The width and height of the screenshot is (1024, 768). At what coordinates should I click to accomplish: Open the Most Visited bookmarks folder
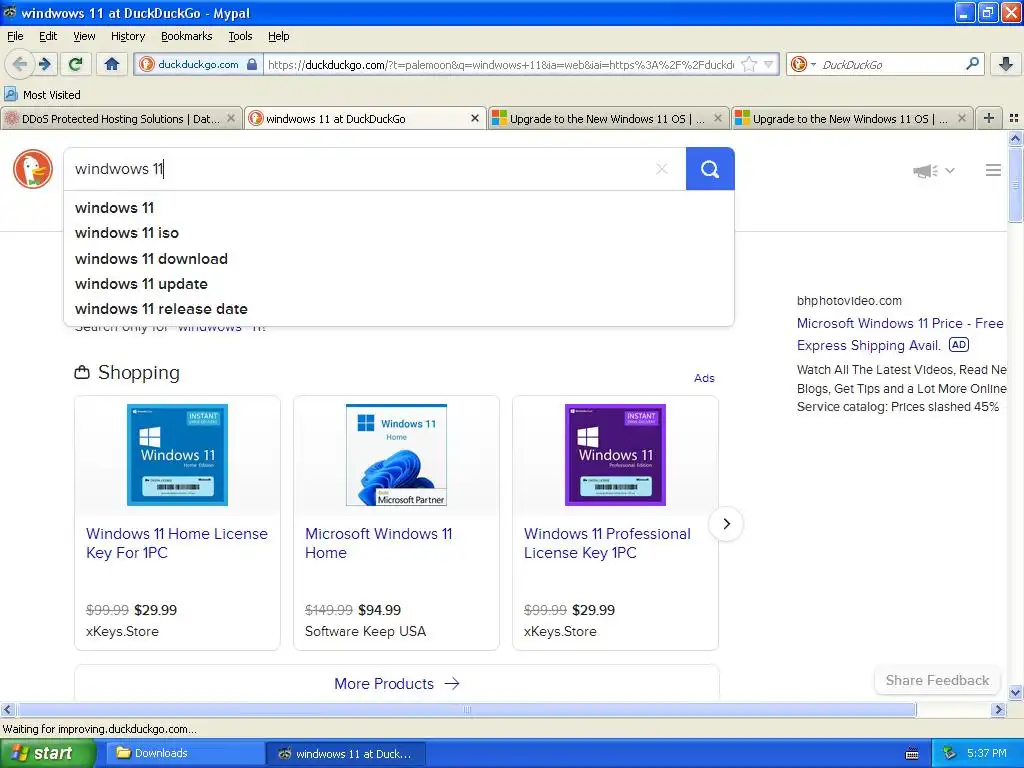pyautogui.click(x=42, y=95)
